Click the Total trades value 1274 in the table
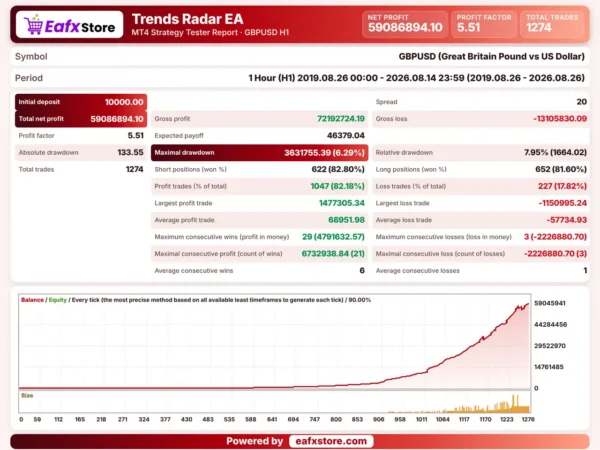The height and width of the screenshot is (450, 600). [134, 169]
